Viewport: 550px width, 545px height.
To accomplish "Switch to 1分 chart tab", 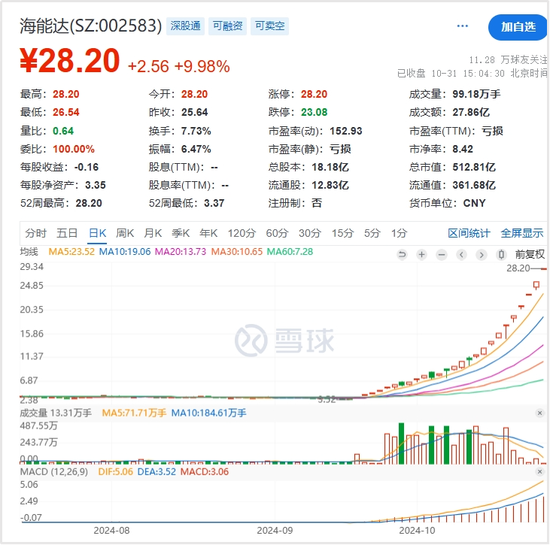I will click(x=399, y=233).
